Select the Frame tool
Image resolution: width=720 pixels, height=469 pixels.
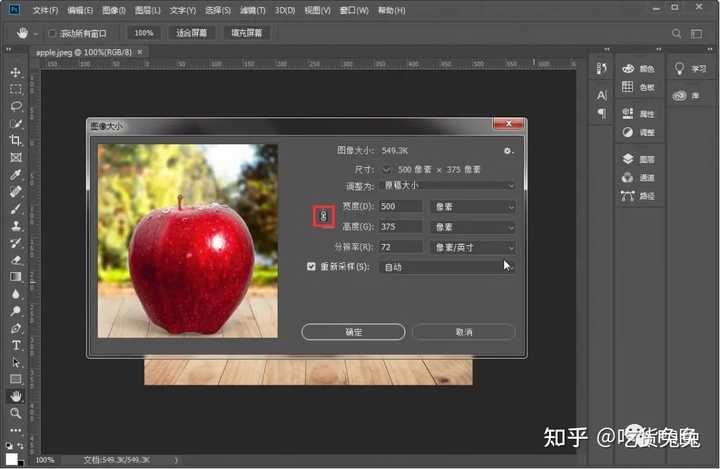[x=16, y=157]
